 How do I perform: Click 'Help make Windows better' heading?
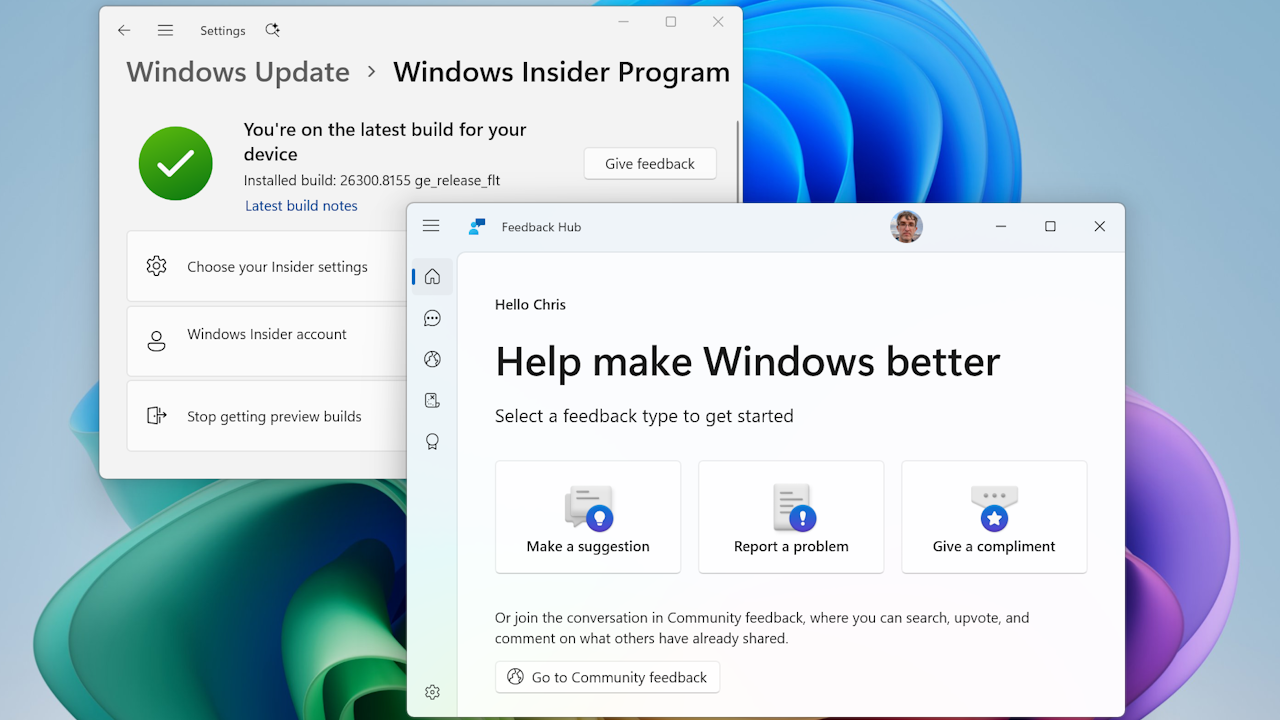(x=747, y=361)
